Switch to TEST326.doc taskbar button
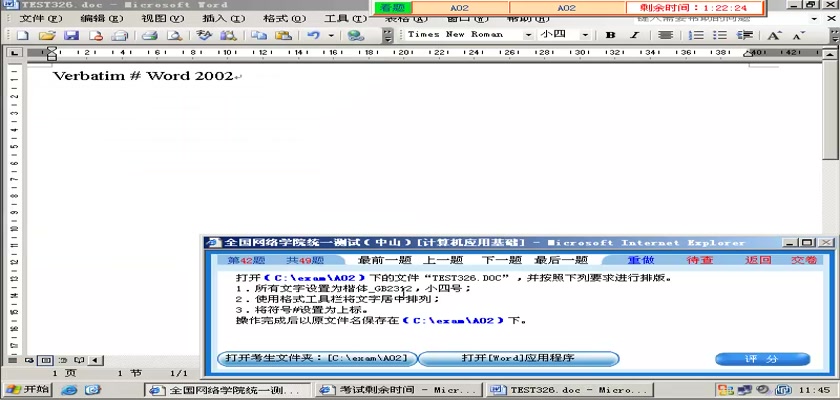This screenshot has width=840, height=400. [x=569, y=390]
